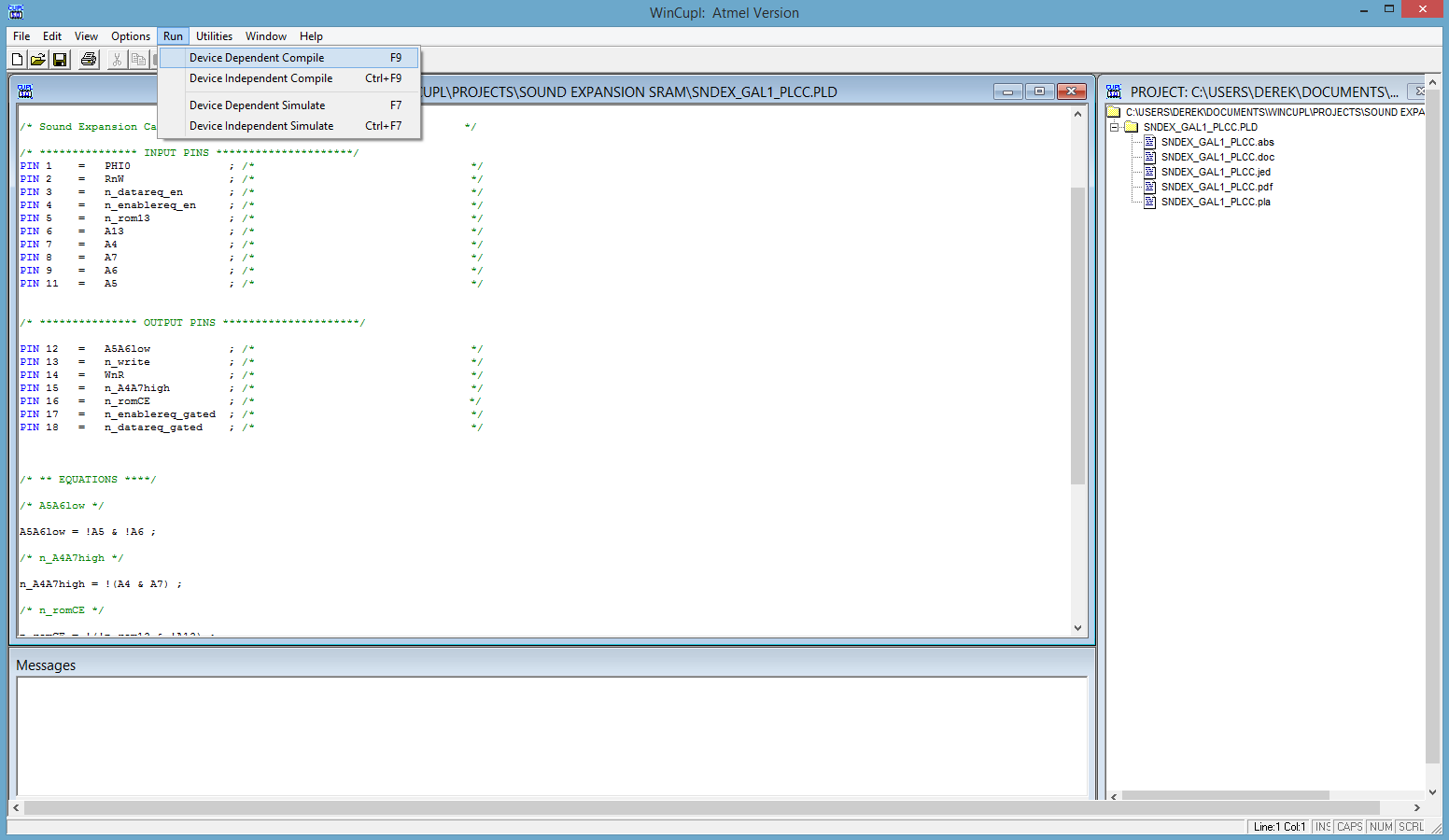The height and width of the screenshot is (840, 1449).
Task: Click the WinCupl icon in Project panel header
Action: pos(1114,91)
